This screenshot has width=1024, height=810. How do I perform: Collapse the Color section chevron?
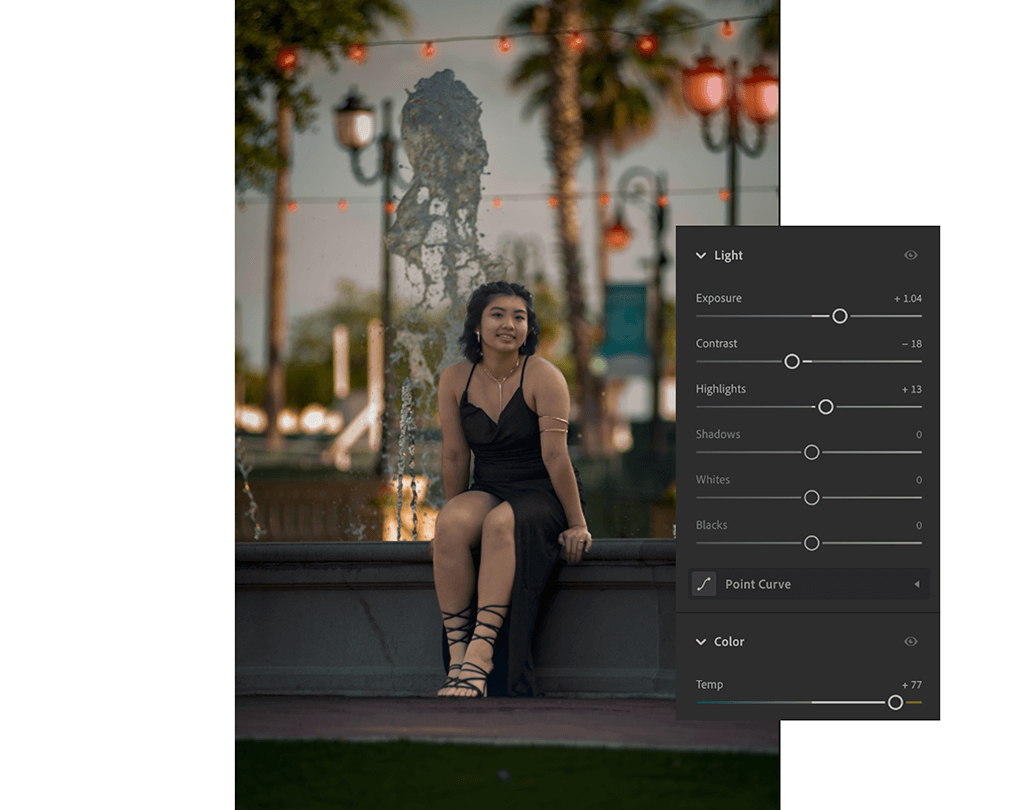point(703,641)
